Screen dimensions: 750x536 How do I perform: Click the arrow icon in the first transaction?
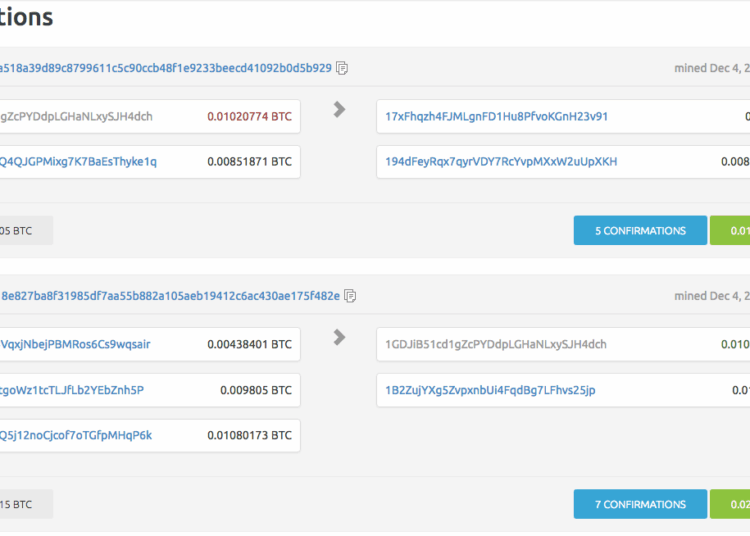339,110
